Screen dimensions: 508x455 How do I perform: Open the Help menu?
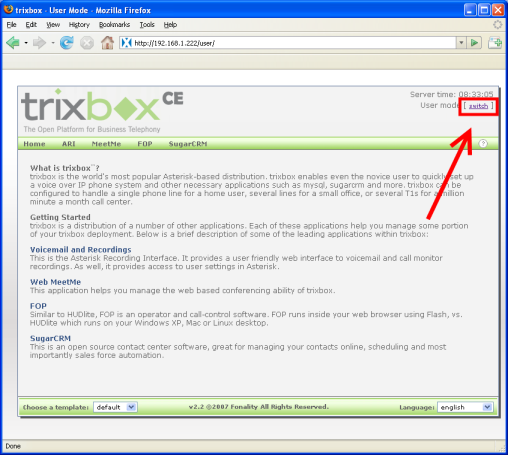click(170, 25)
